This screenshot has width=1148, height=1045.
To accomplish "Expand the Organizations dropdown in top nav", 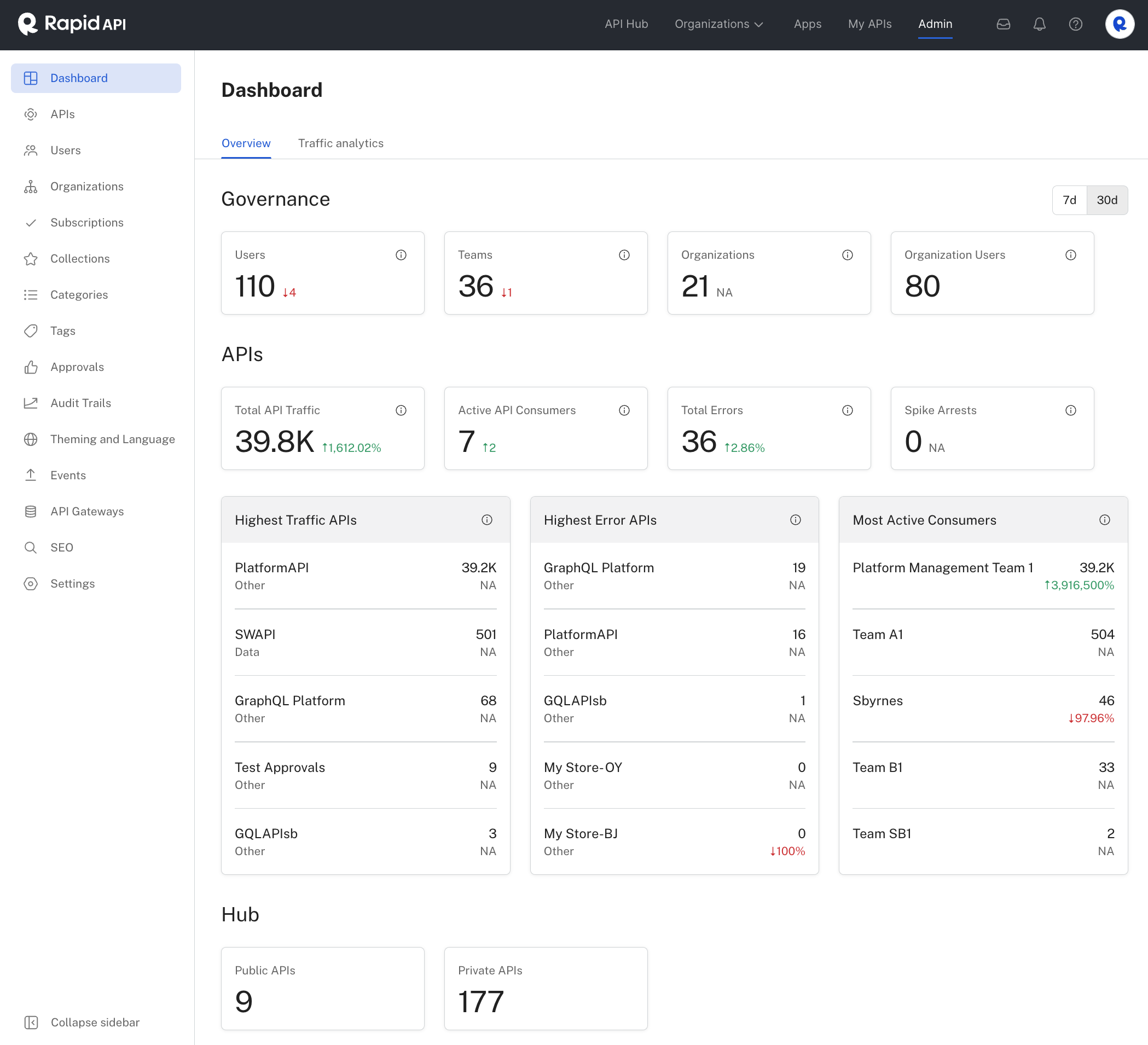I will [x=718, y=24].
